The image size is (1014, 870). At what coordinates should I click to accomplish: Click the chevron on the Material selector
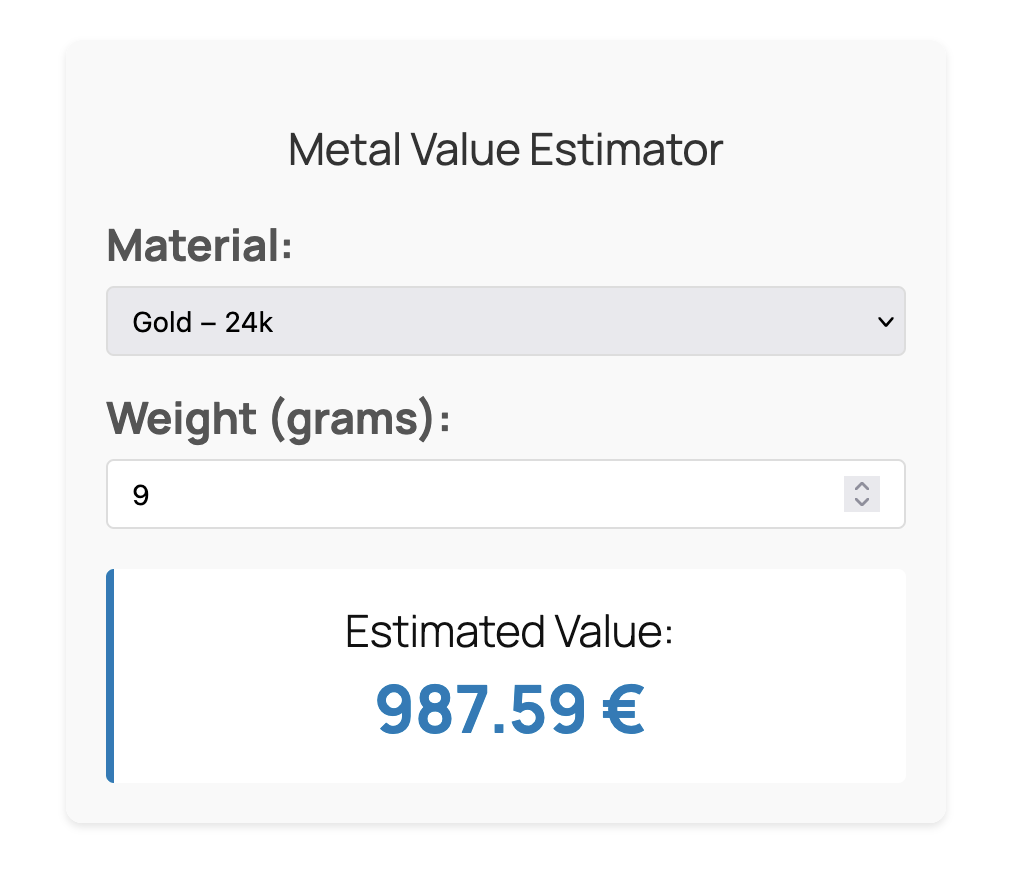click(884, 321)
